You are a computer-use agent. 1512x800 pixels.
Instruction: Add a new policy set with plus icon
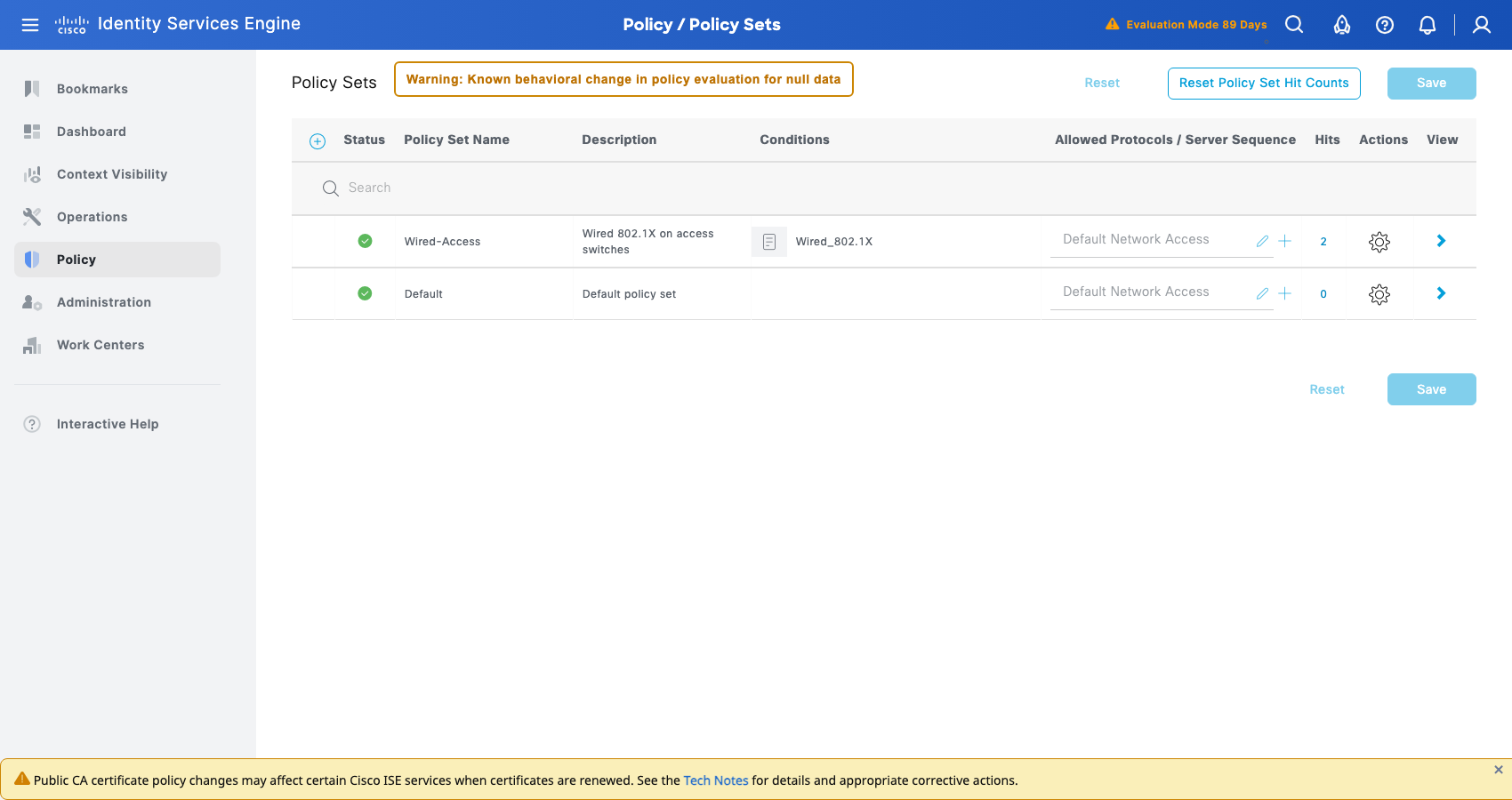[318, 140]
